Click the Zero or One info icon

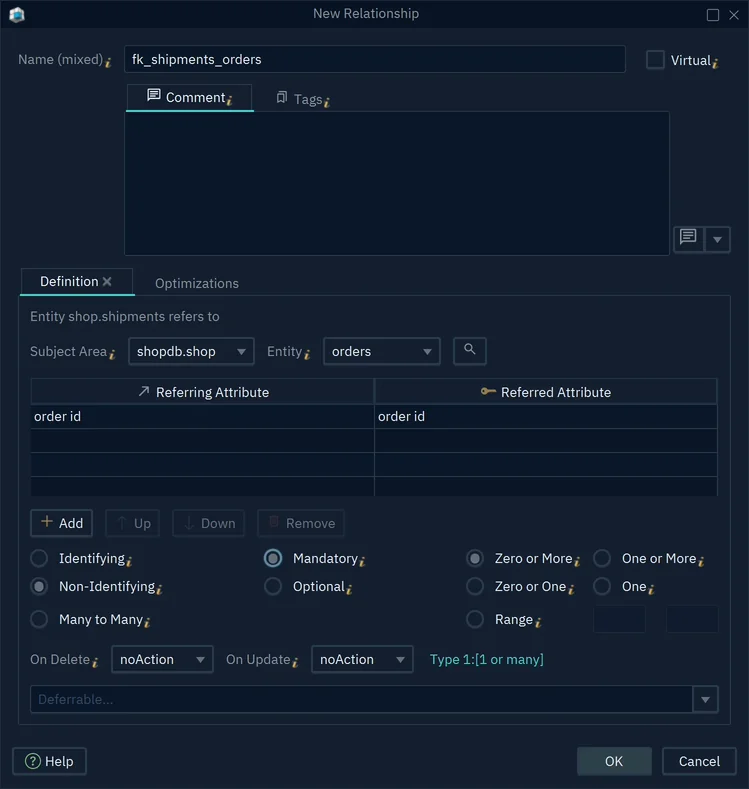(570, 589)
